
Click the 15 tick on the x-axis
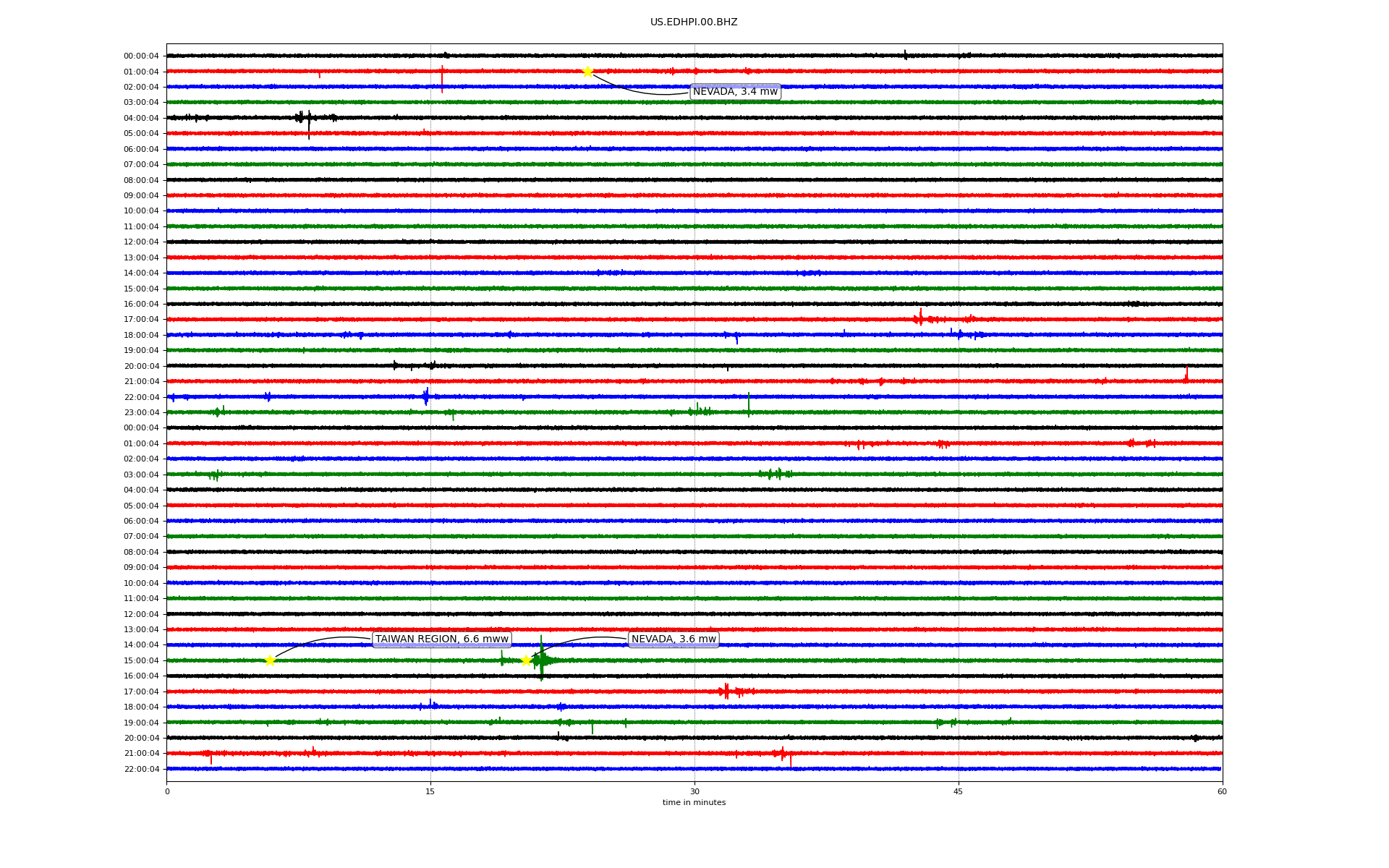point(430,791)
